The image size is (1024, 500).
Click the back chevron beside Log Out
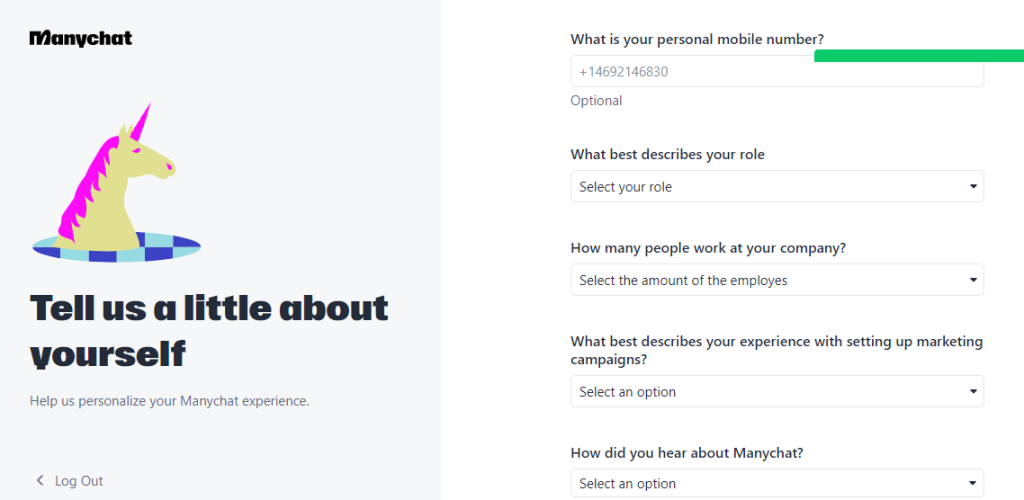(40, 480)
